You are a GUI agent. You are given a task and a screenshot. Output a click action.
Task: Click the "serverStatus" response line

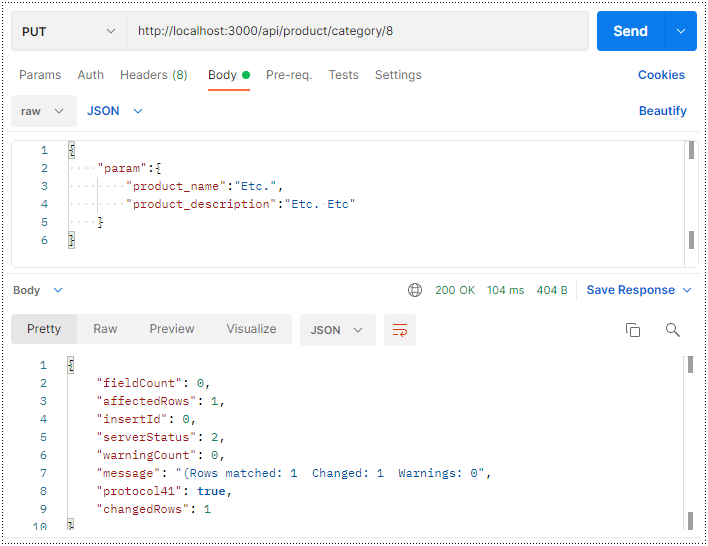point(161,438)
